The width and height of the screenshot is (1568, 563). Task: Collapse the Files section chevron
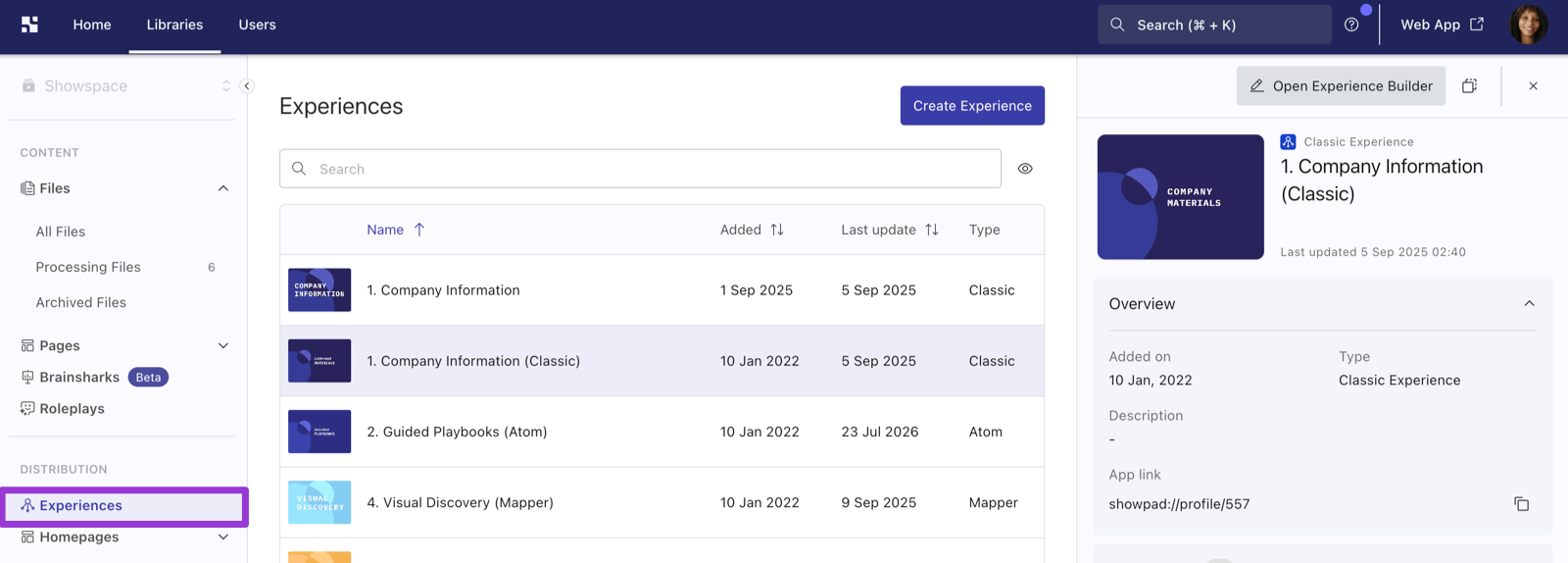pos(223,188)
